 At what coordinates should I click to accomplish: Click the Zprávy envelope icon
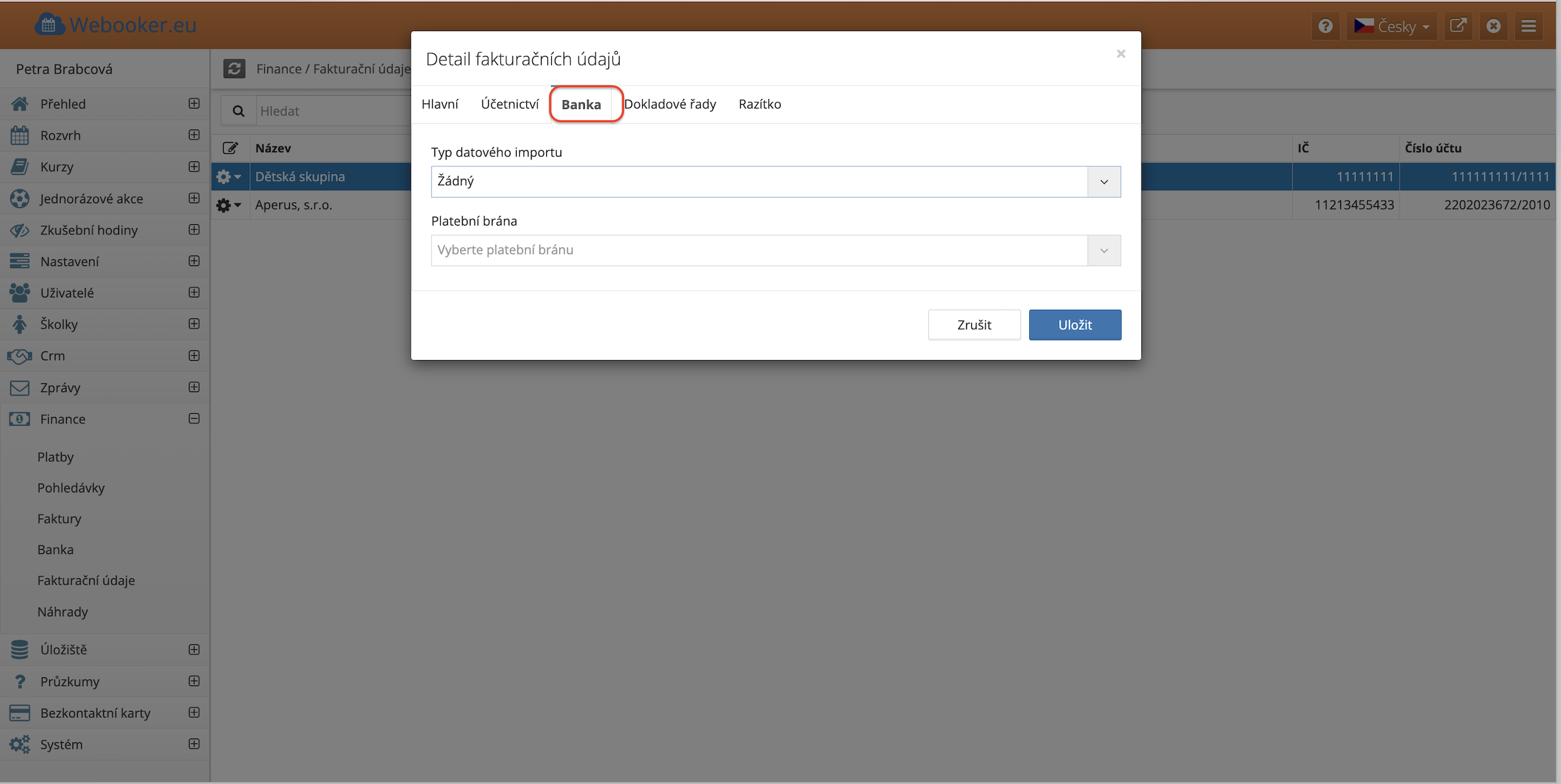click(x=19, y=388)
